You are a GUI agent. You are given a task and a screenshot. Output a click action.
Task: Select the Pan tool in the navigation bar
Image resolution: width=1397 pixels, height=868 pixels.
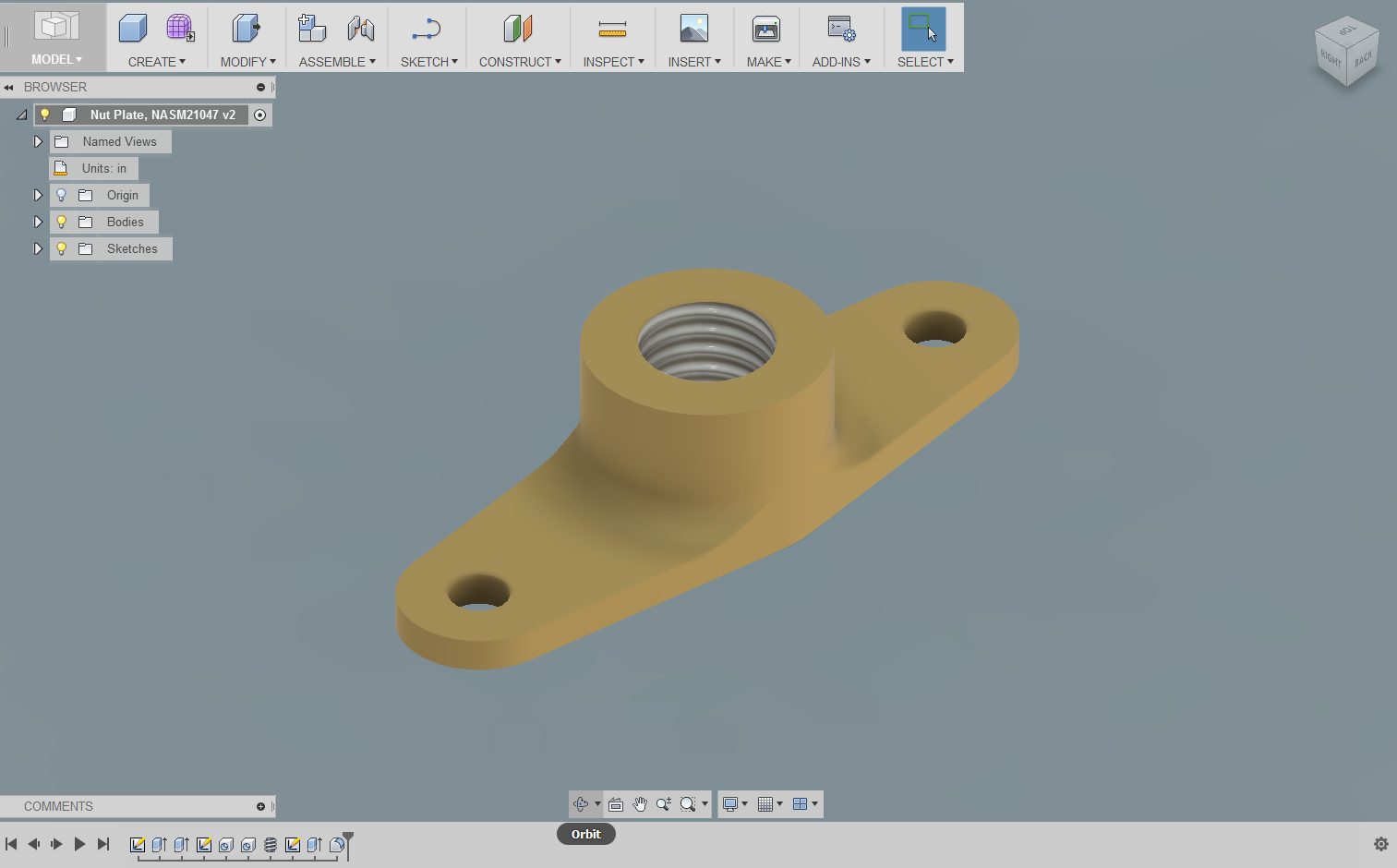(640, 804)
